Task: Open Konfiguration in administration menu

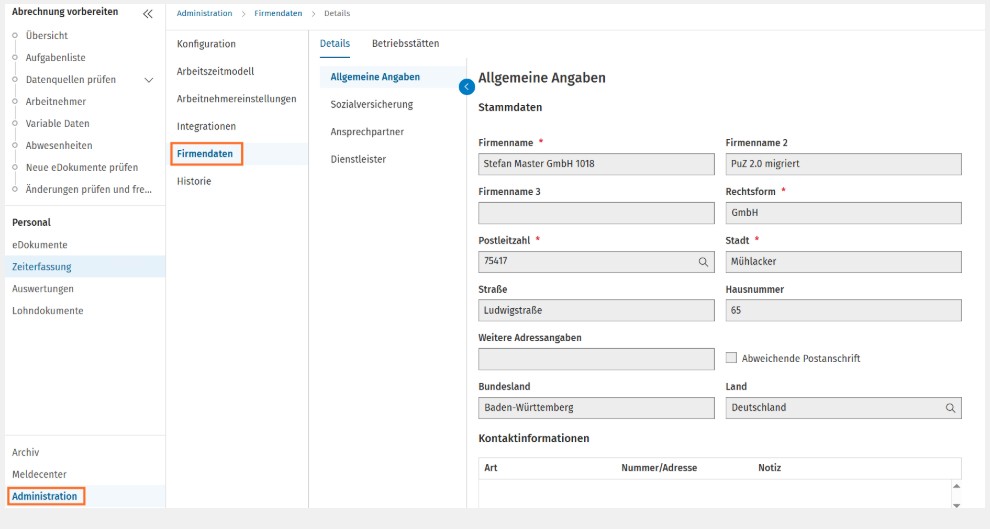Action: pos(206,44)
